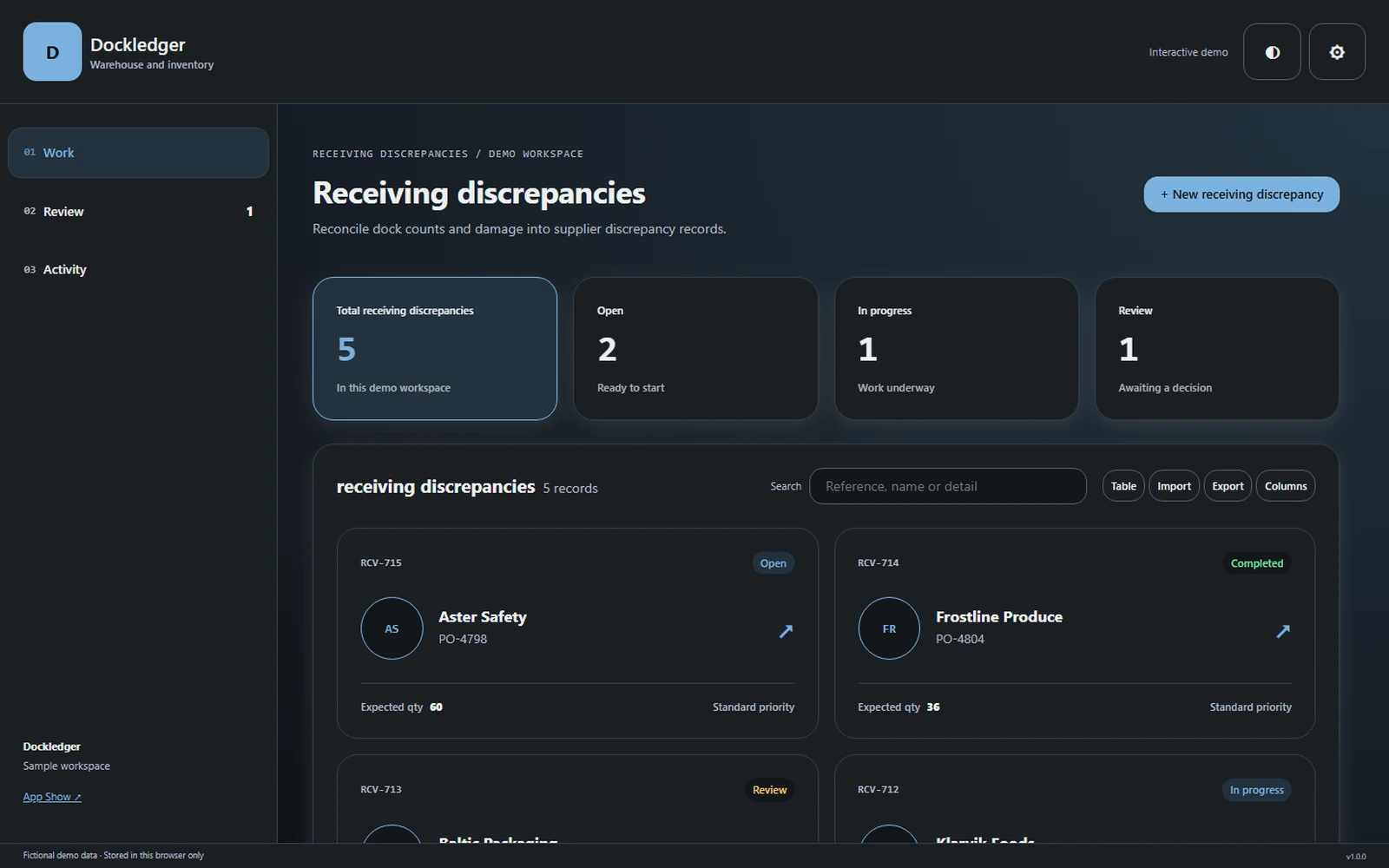1389x868 pixels.
Task: Click the 5 records count text
Action: point(570,489)
